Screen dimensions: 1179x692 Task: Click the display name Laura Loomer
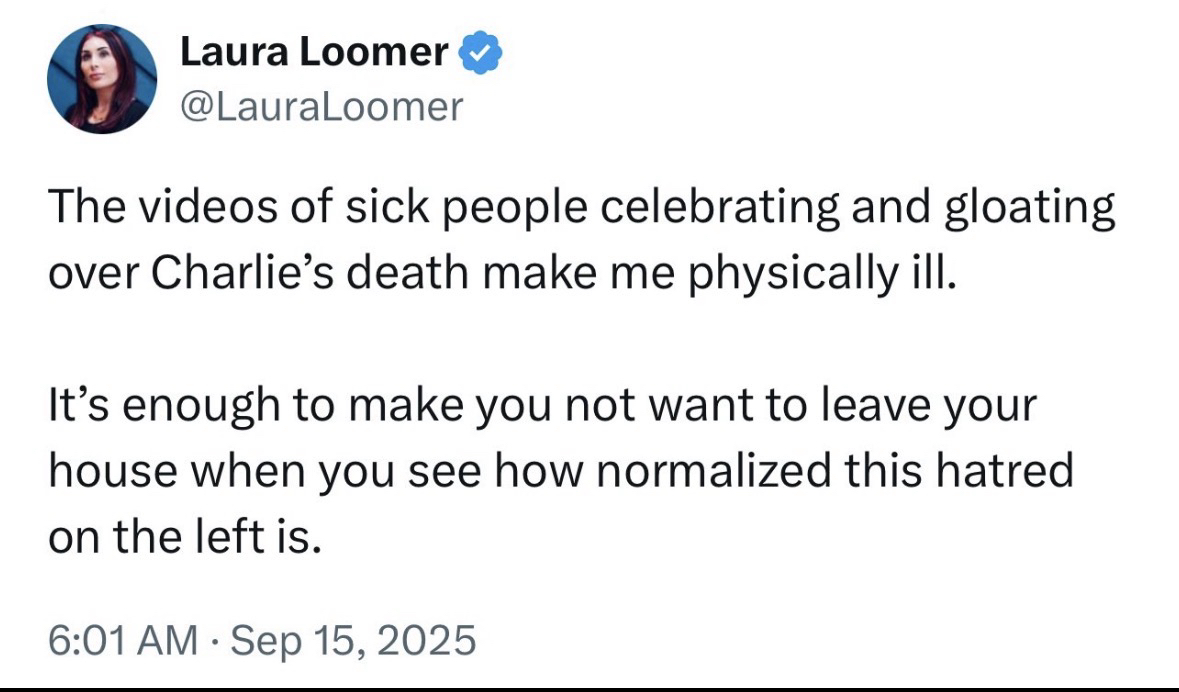click(314, 53)
